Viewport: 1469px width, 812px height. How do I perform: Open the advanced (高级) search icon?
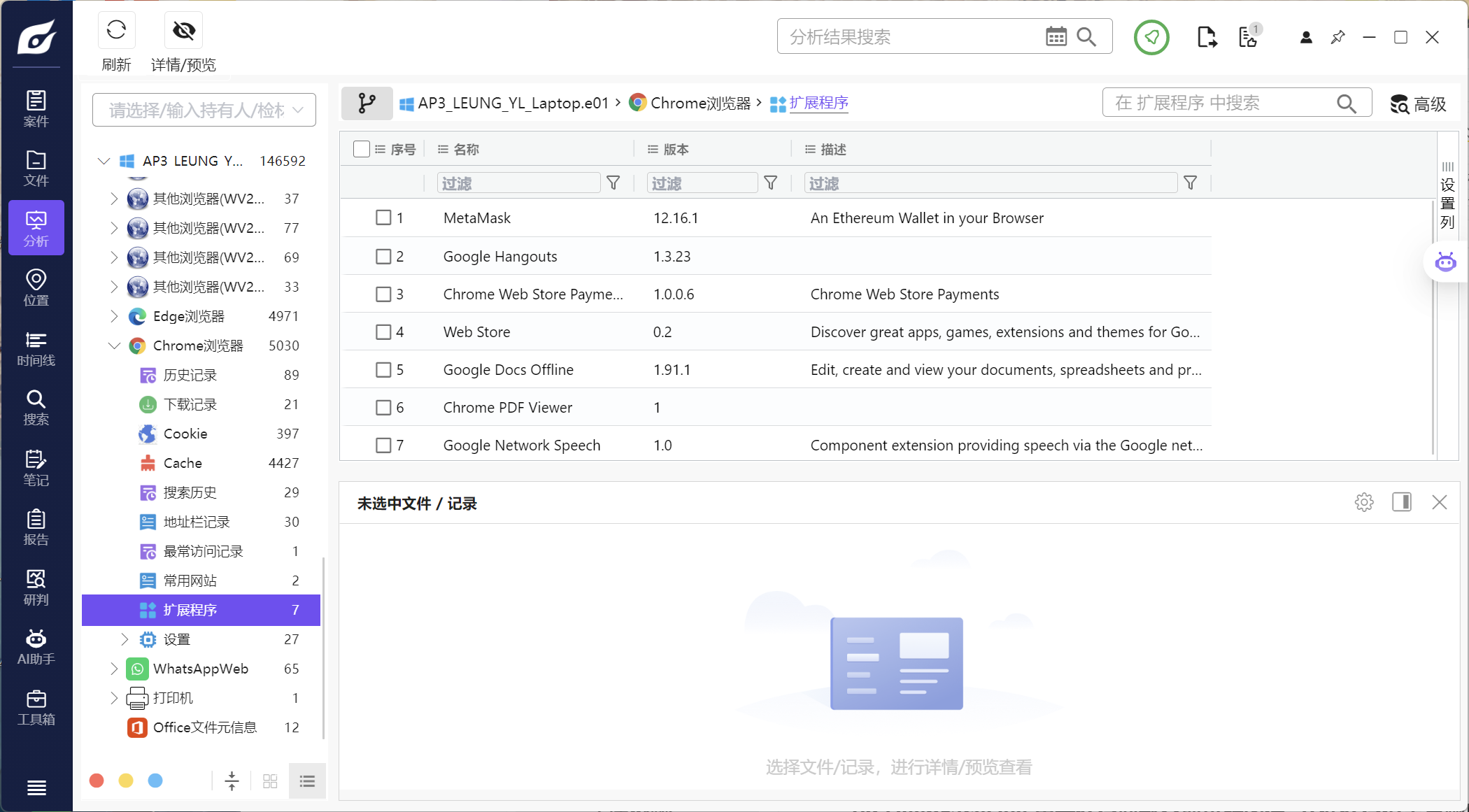tap(1417, 104)
